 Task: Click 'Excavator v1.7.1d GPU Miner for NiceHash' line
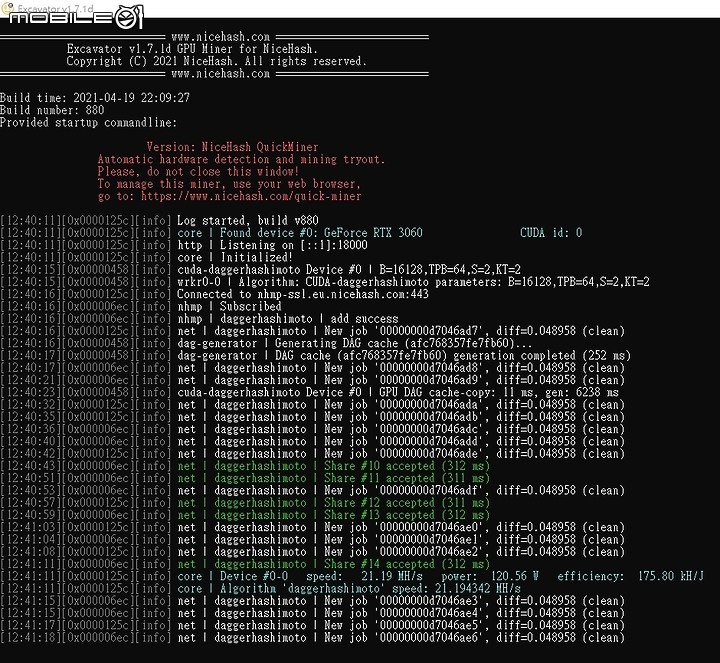coord(192,49)
